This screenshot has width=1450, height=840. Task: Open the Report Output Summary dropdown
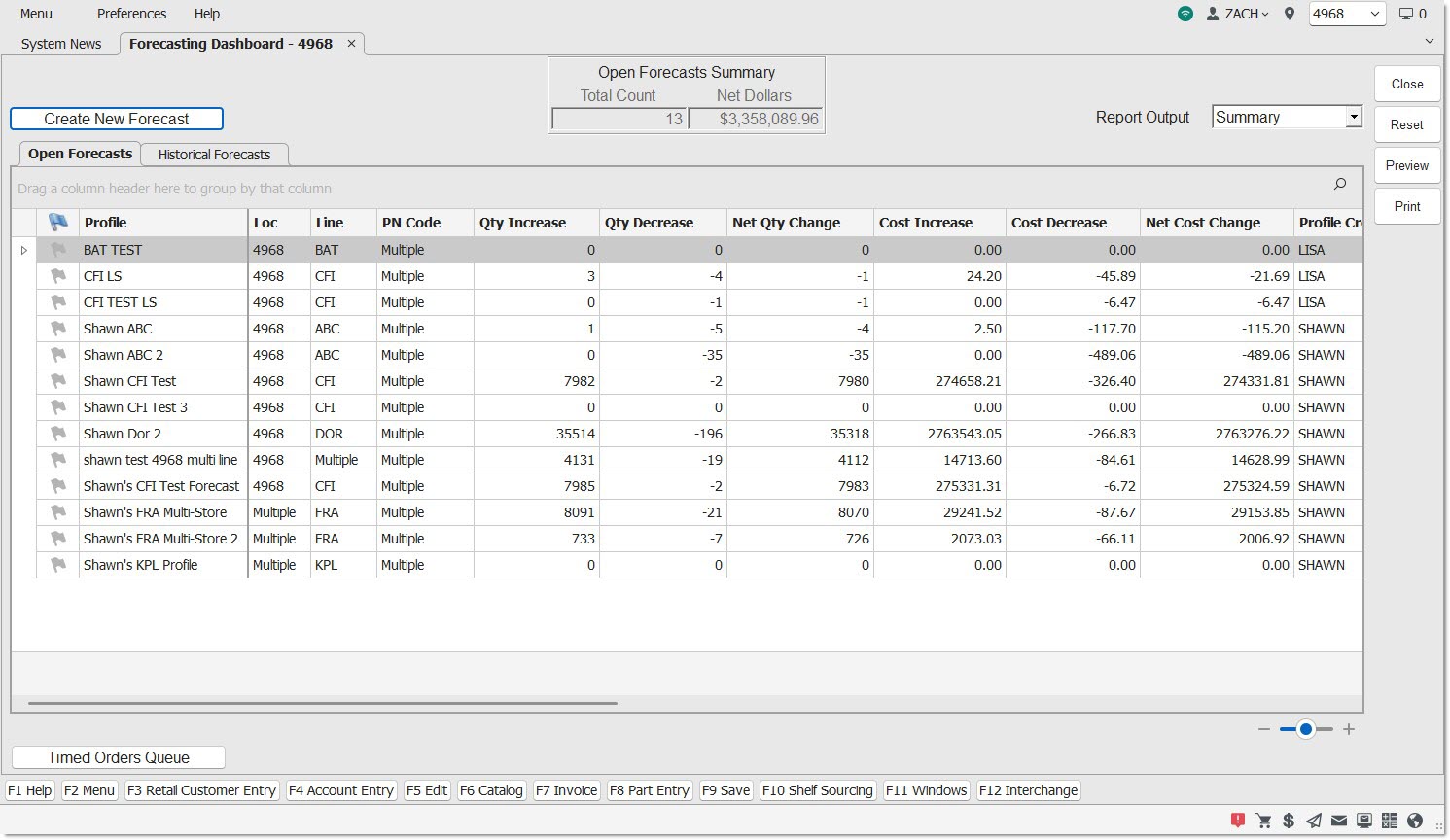click(1353, 118)
